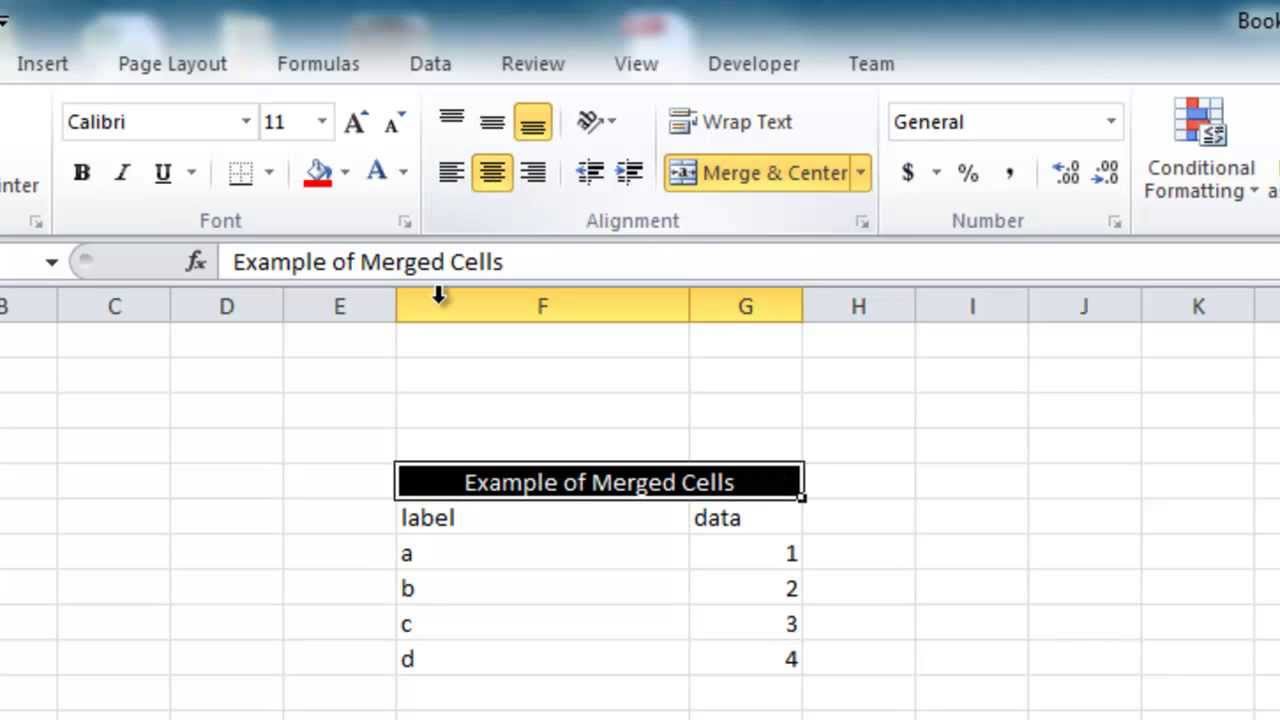
Task: Align text left
Action: [452, 172]
